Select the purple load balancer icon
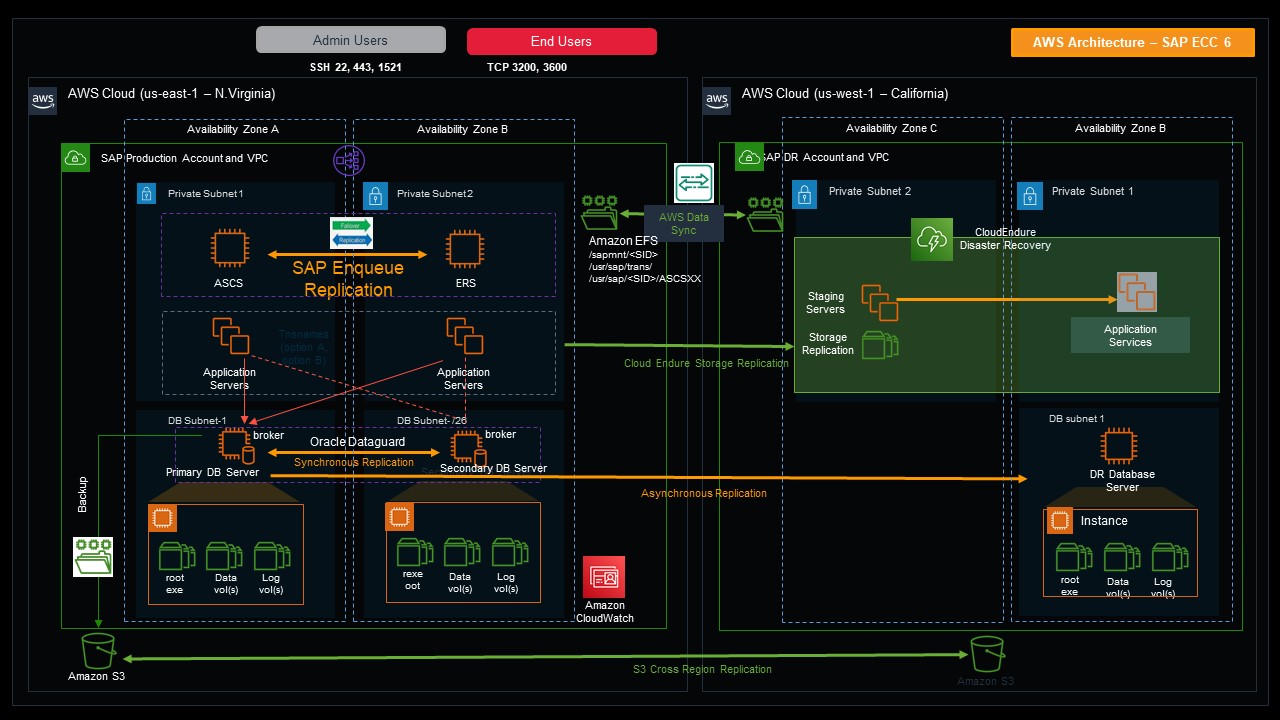Viewport: 1280px width, 720px height. point(348,160)
